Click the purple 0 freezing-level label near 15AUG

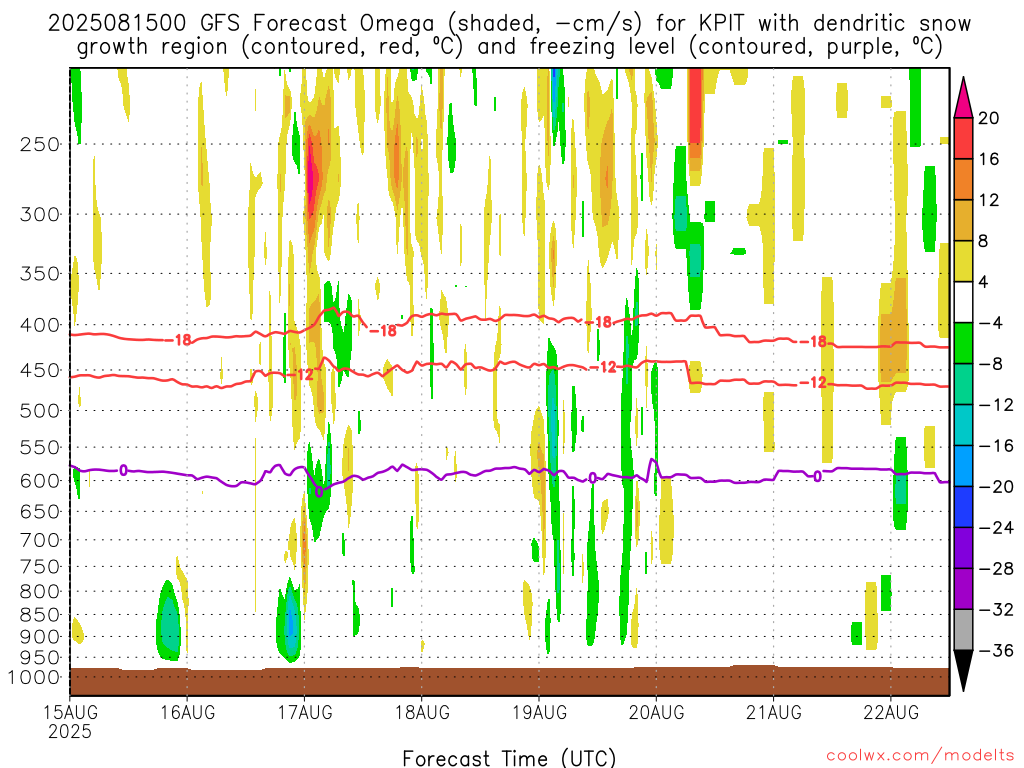click(123, 470)
